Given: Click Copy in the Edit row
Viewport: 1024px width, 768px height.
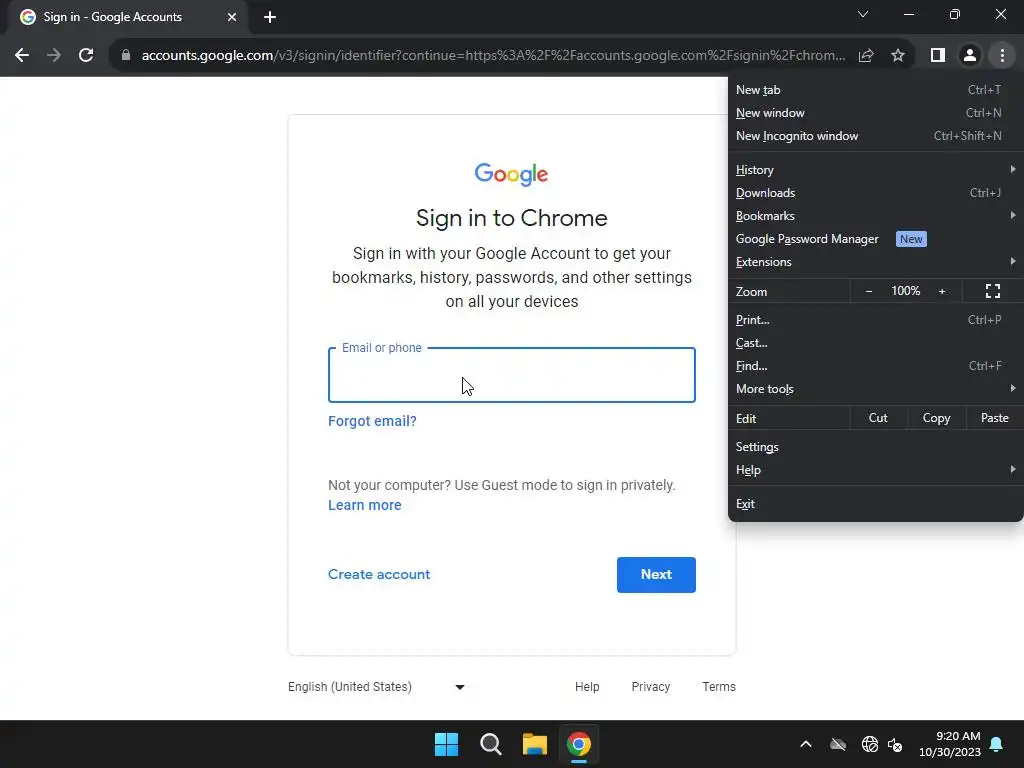Looking at the screenshot, I should point(936,418).
